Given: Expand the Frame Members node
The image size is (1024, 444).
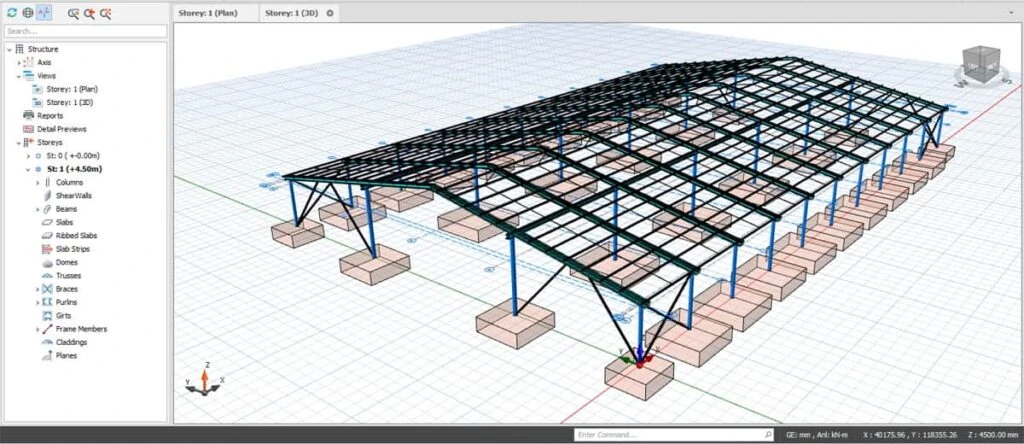Looking at the screenshot, I should click(37, 329).
